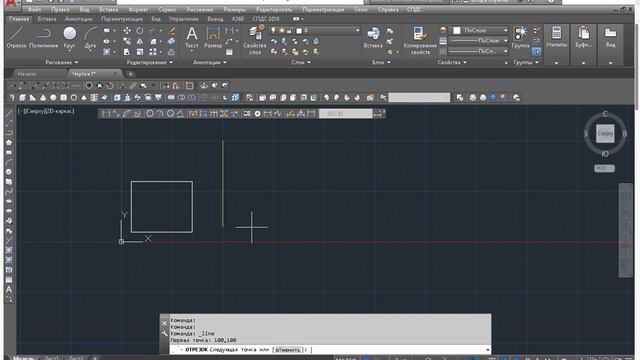
Task: Click the rectangle icon in Рисование panel
Action: tap(107, 31)
